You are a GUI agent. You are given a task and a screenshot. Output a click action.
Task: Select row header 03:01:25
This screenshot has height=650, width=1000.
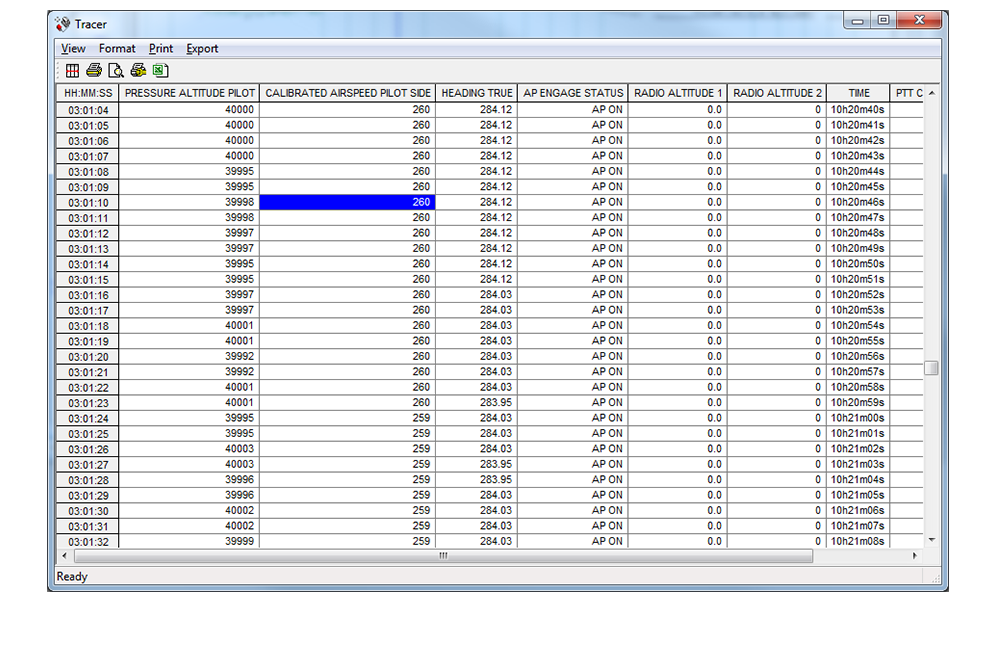[88, 434]
